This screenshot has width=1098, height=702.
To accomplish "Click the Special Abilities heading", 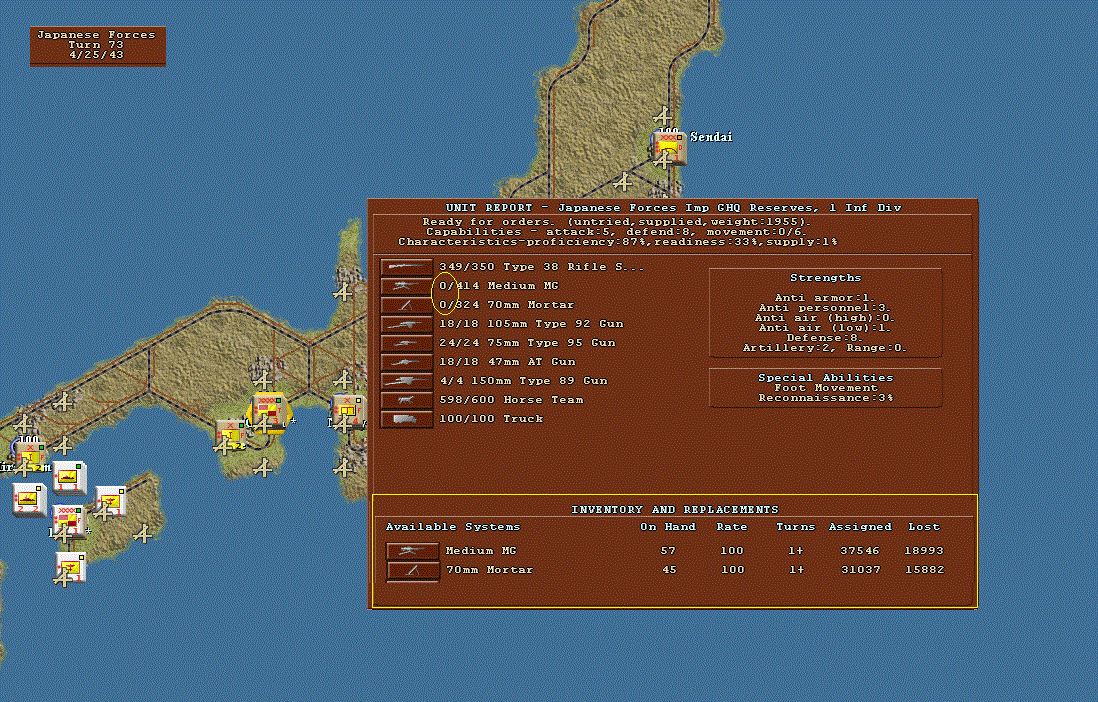I will click(x=826, y=378).
